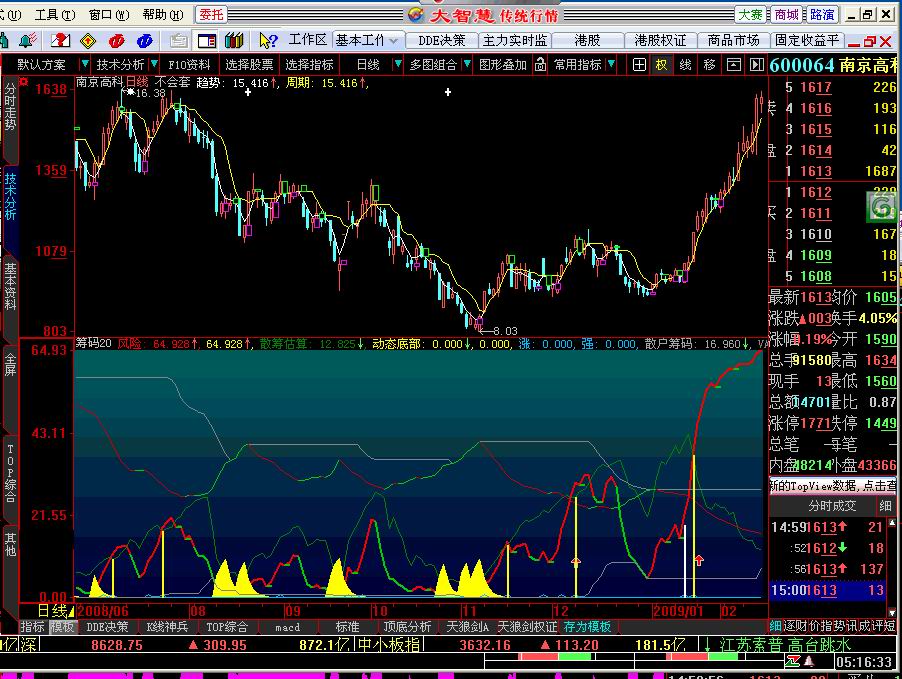Image resolution: width=902 pixels, height=679 pixels.
Task: Click the skip-to-end side panel icon
Action: click(757, 64)
